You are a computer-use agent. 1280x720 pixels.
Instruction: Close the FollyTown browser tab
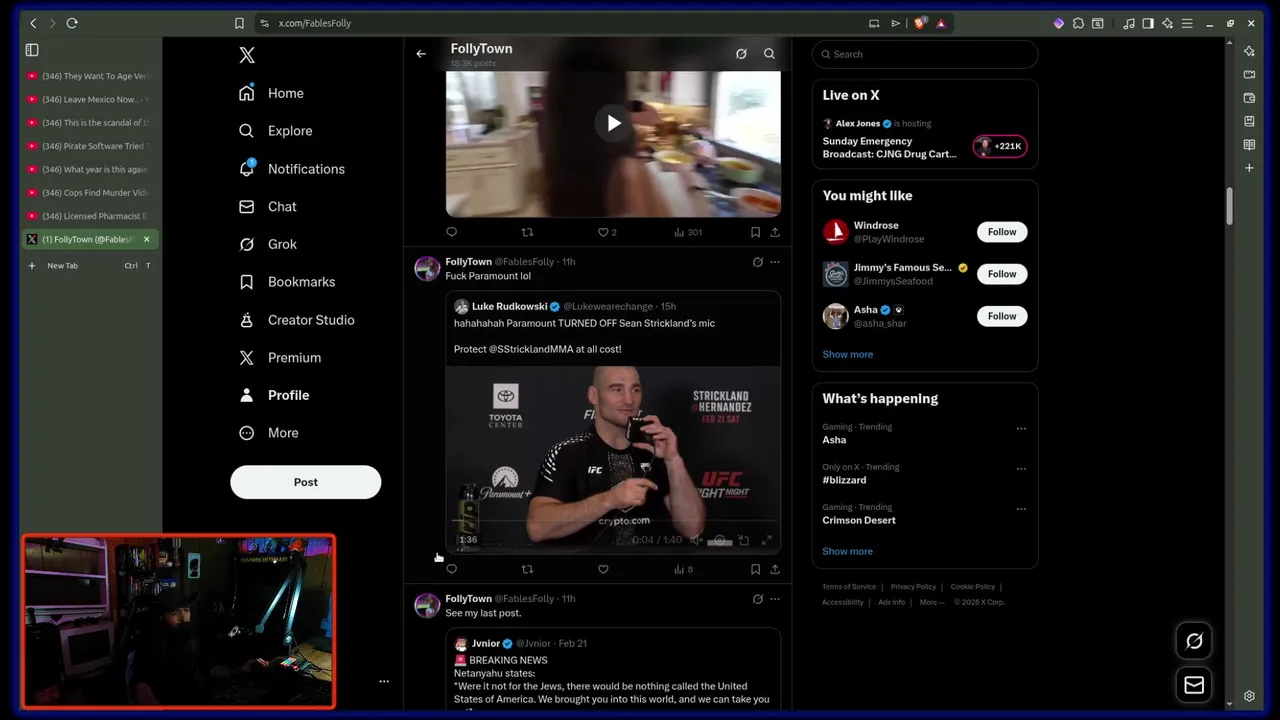[x=146, y=239]
